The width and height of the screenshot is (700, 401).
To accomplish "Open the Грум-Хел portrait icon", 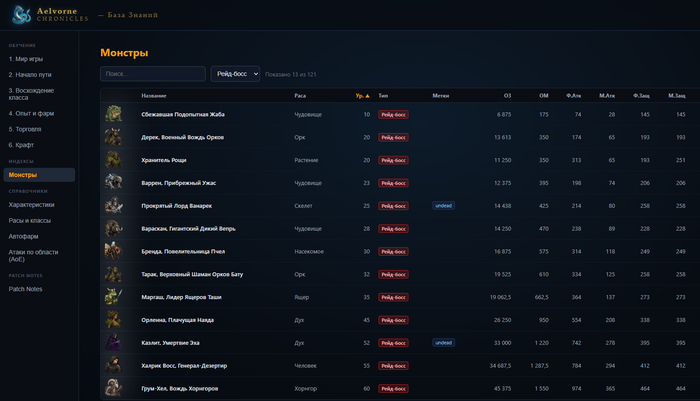I will pos(113,388).
